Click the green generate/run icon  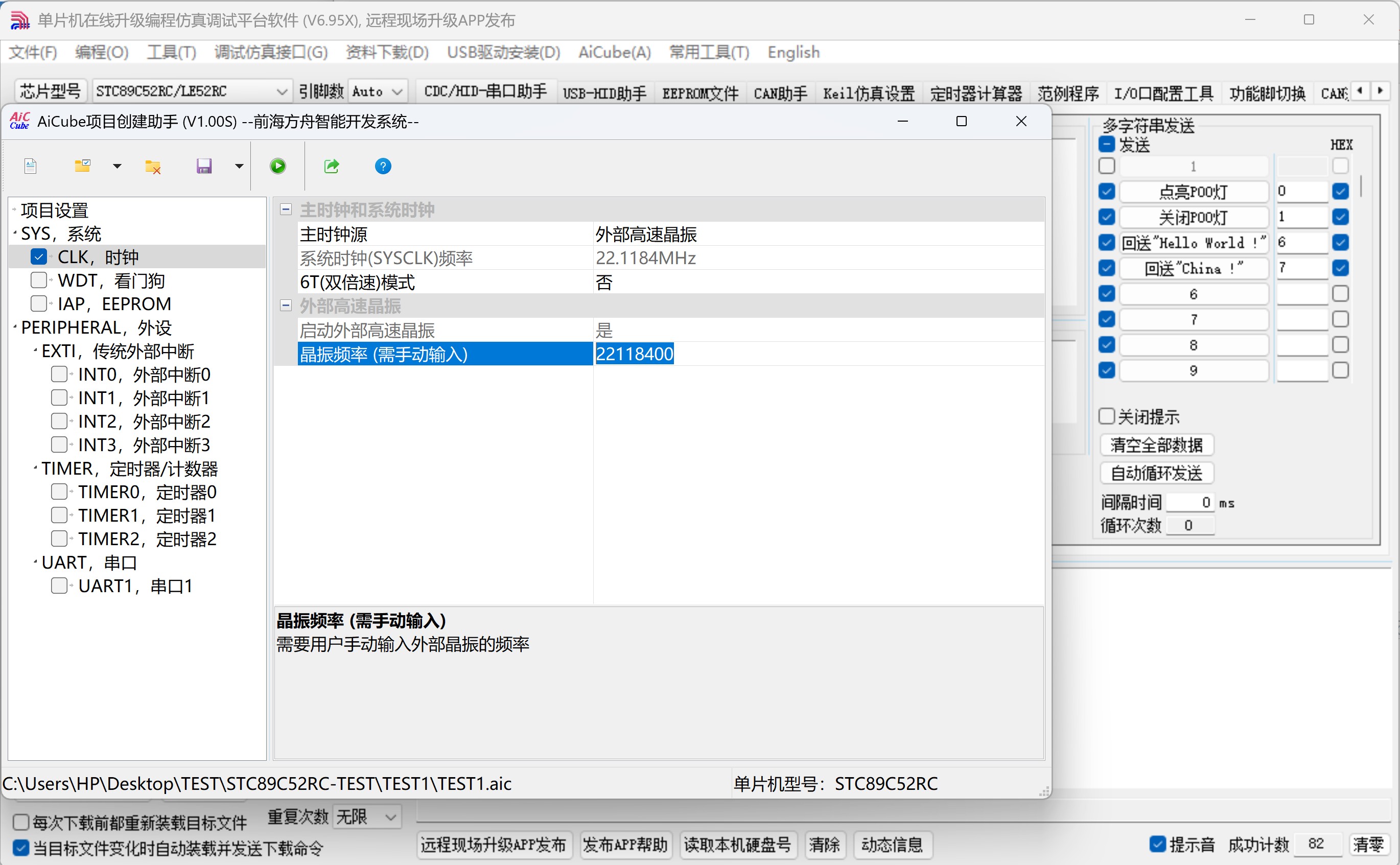click(278, 167)
